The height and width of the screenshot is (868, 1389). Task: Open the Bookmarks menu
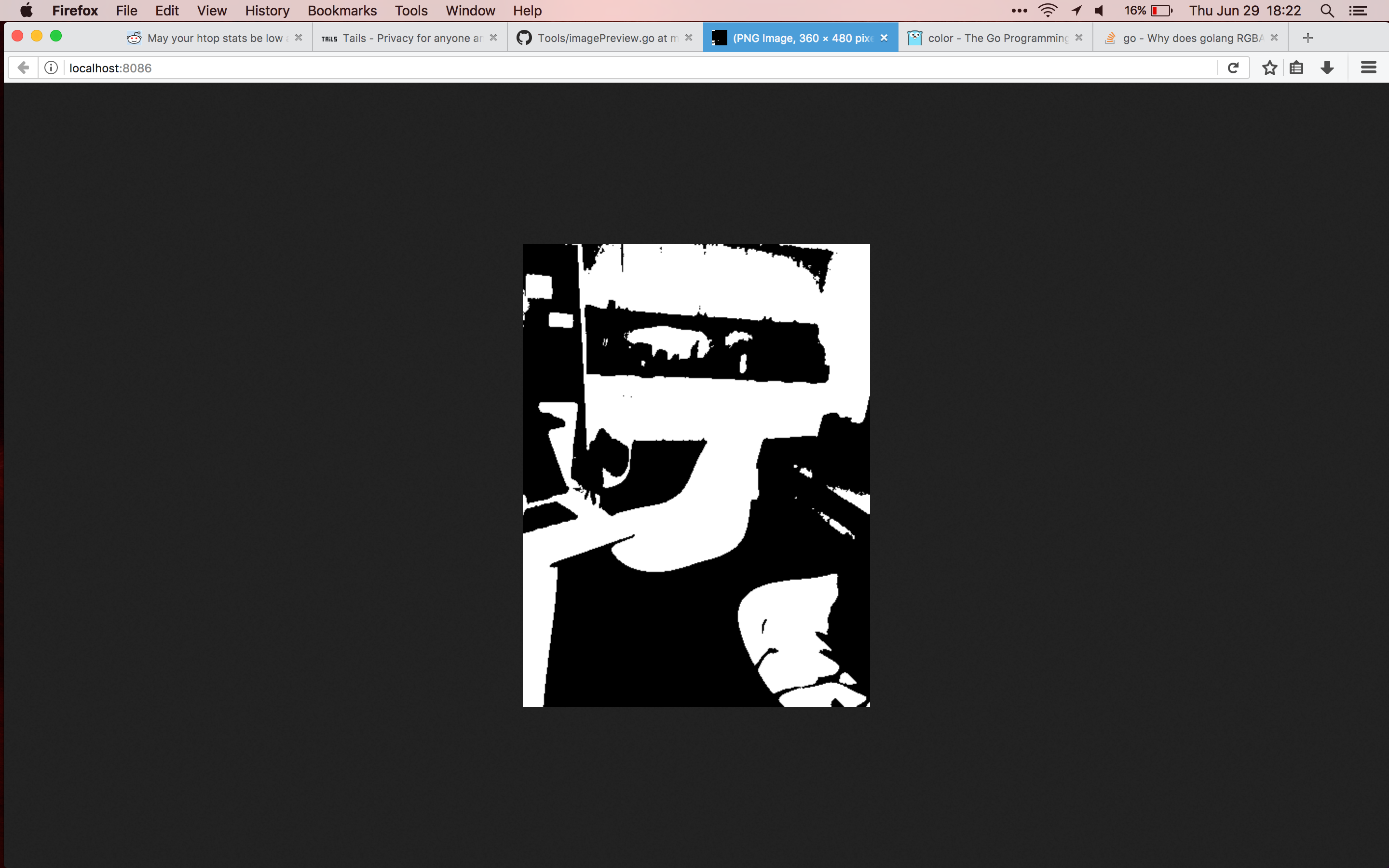coord(342,11)
